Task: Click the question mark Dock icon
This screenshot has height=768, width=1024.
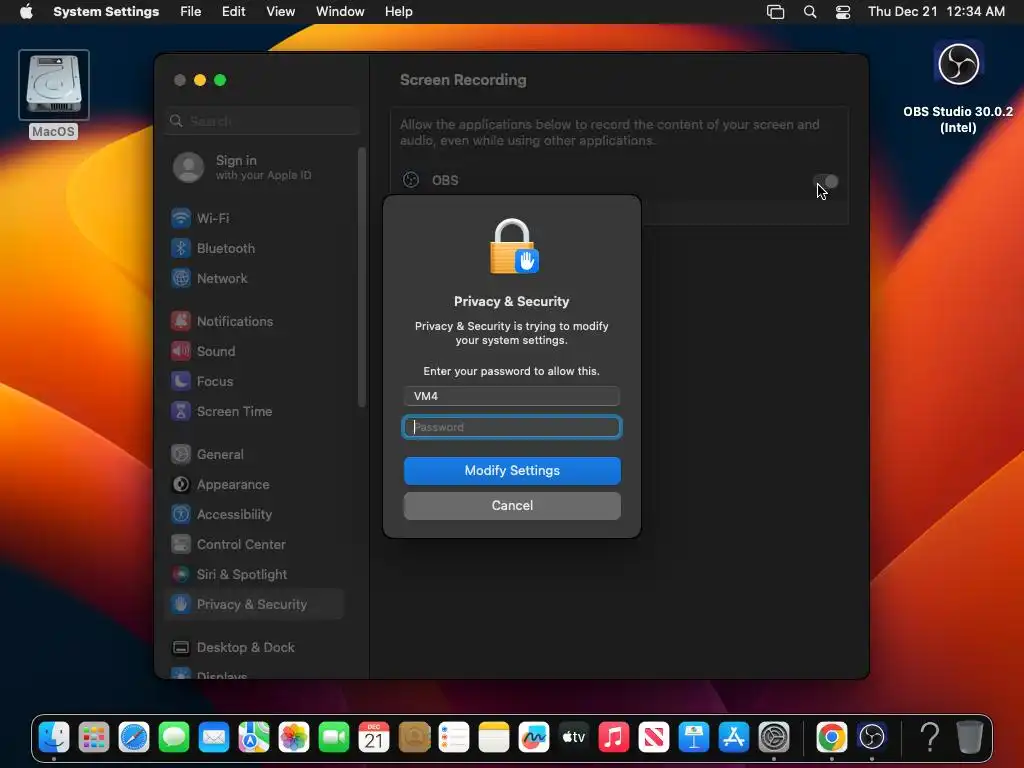Action: 929,737
